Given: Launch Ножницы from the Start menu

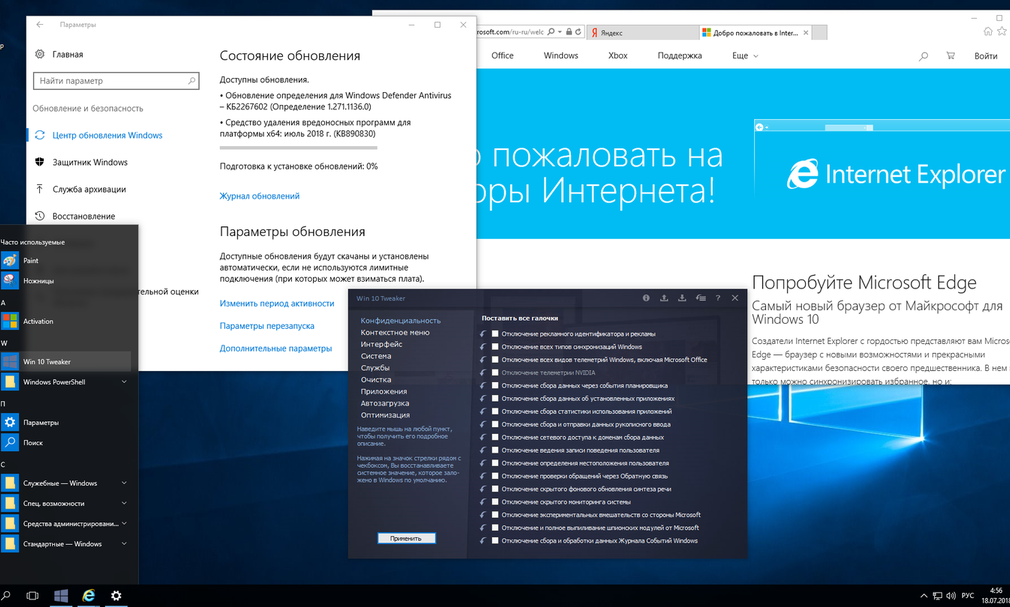Looking at the screenshot, I should click(x=39, y=281).
